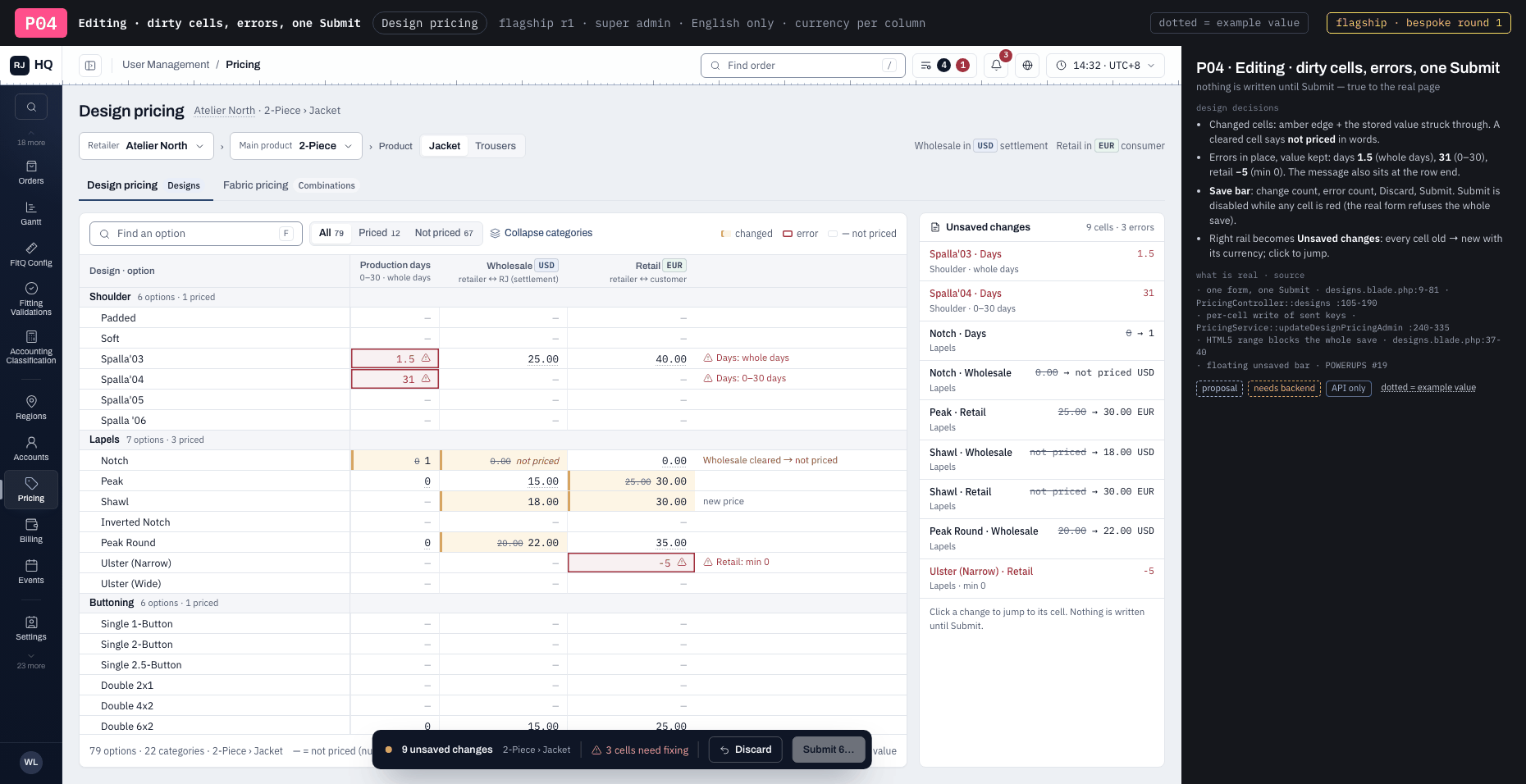This screenshot has width=1526, height=784.
Task: Click the Find an option field
Action: 195,234
